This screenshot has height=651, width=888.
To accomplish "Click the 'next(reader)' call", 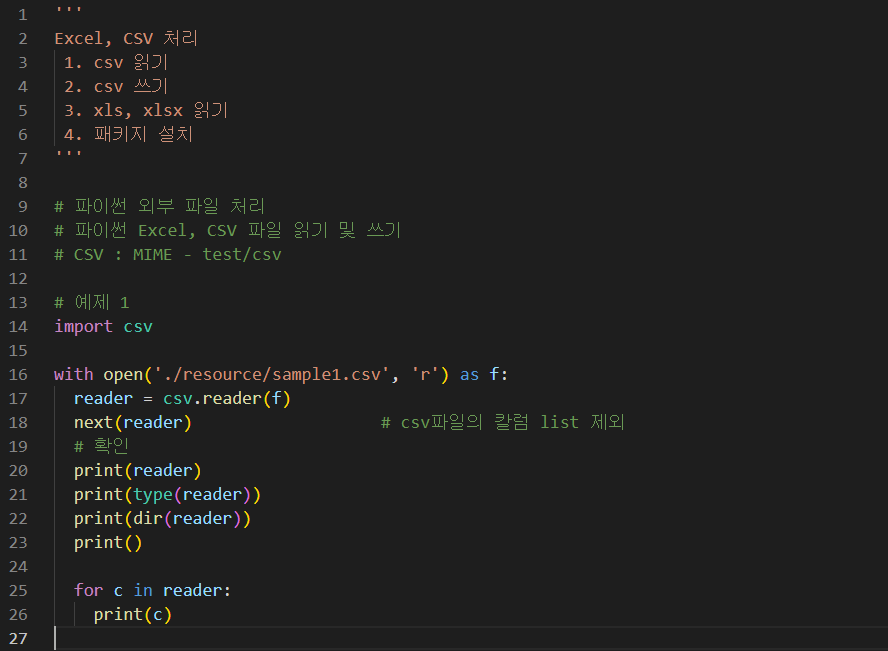I will 133,423.
